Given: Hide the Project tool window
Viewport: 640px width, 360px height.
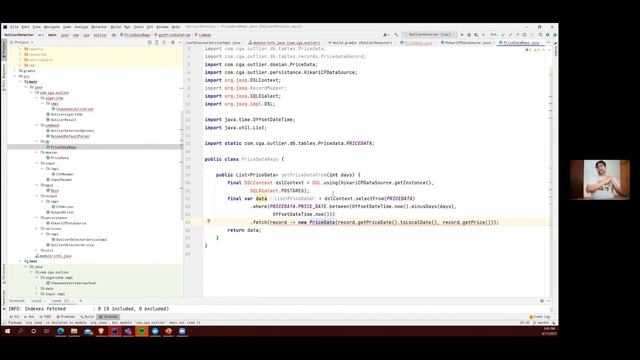Looking at the screenshot, I should tap(180, 42).
